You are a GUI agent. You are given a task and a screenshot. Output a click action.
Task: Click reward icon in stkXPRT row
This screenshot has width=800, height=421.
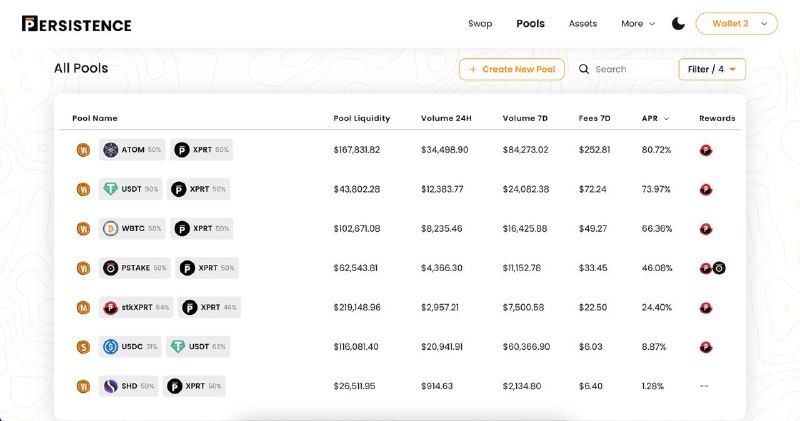click(x=706, y=308)
